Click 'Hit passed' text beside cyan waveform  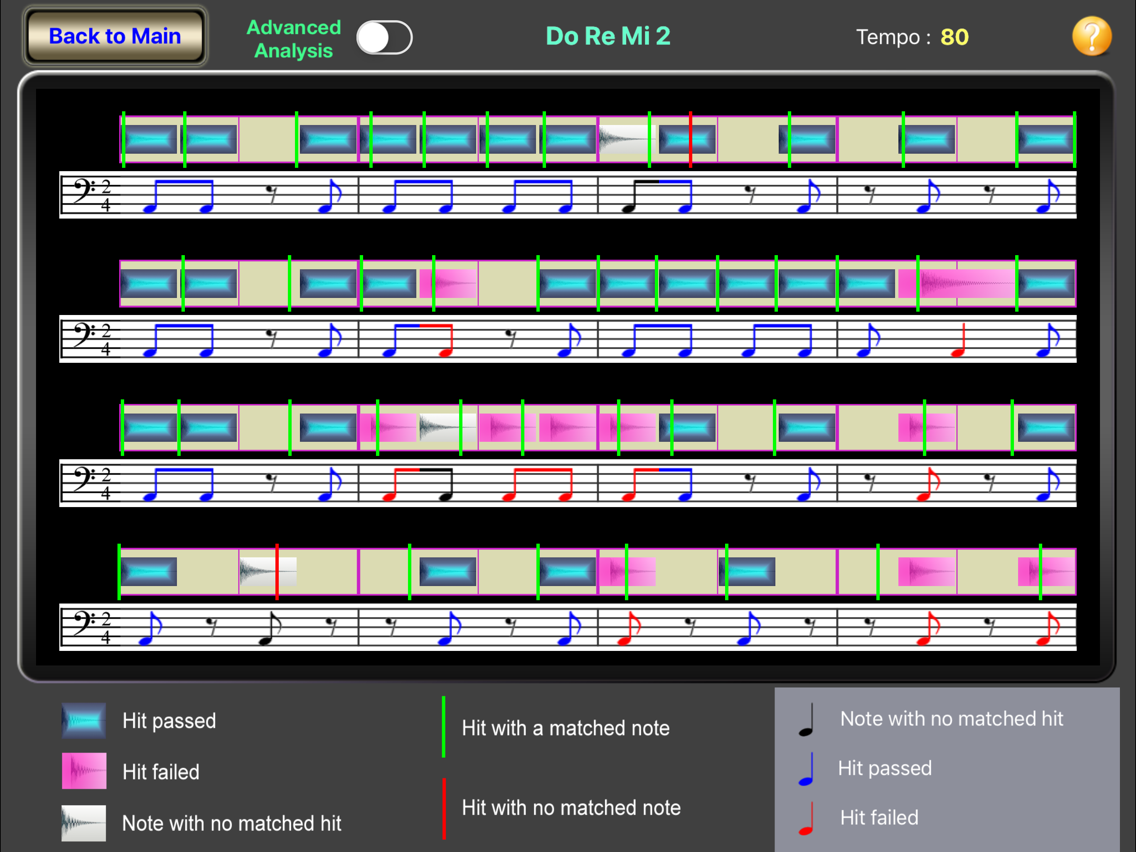170,721
